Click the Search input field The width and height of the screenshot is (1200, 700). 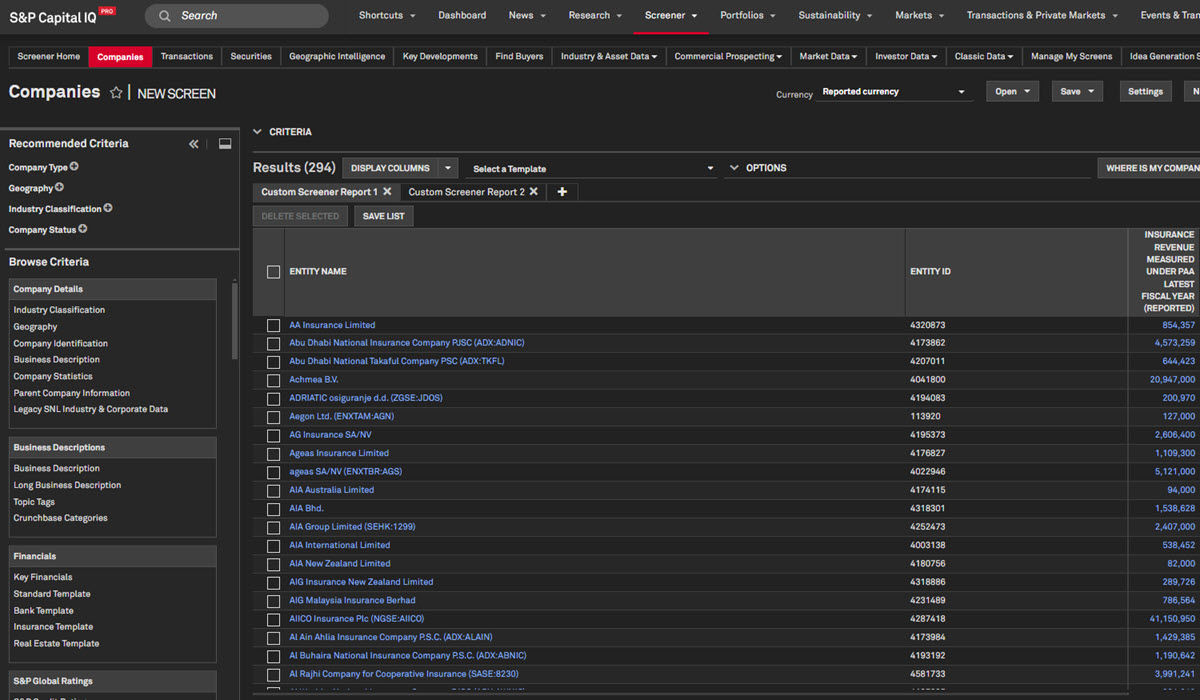pos(237,15)
